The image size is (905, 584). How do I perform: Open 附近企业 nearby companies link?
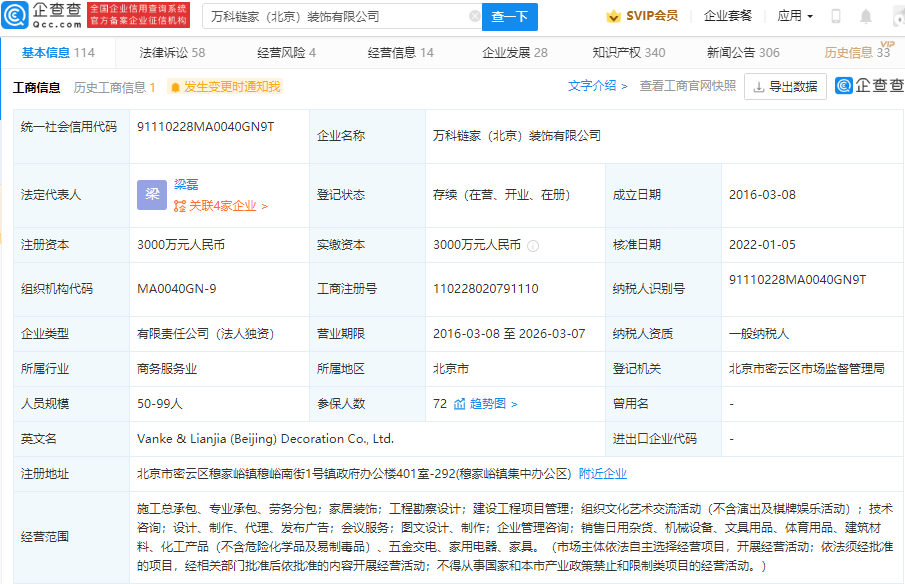tap(603, 473)
